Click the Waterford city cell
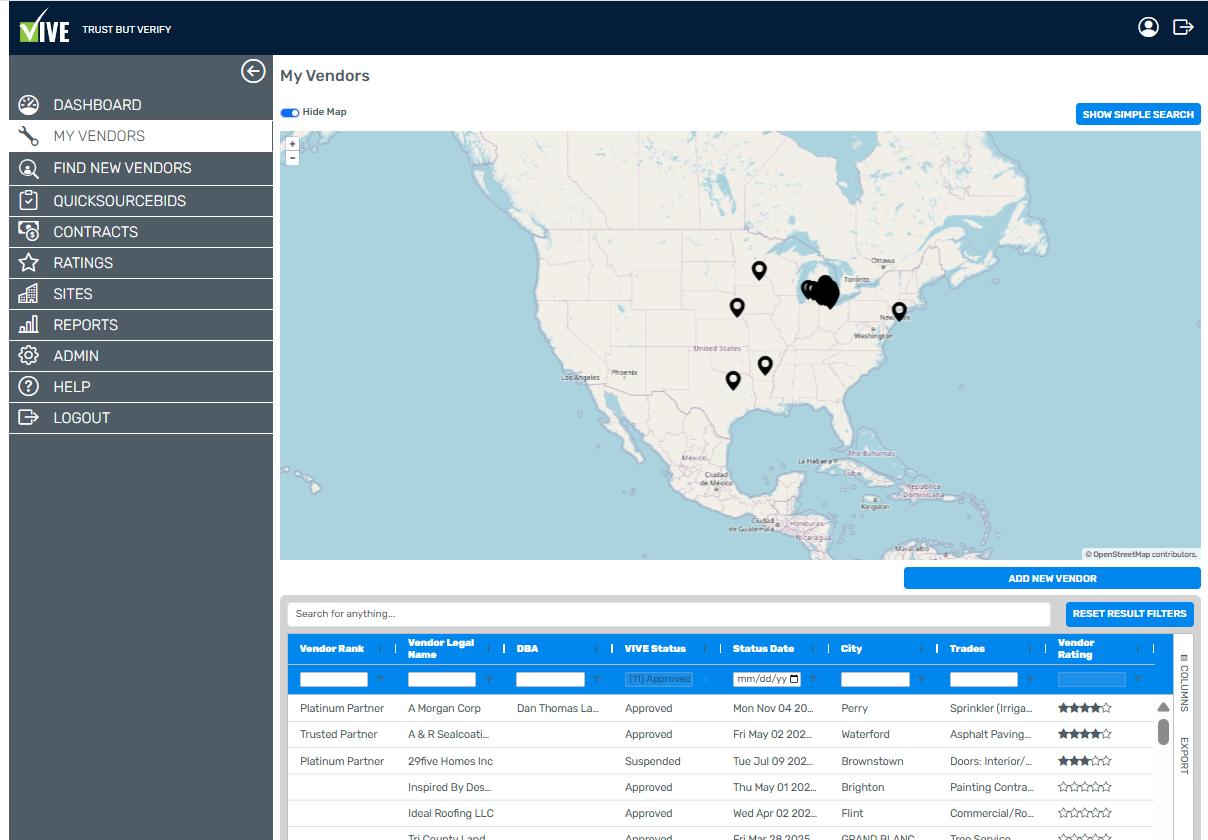 [x=865, y=734]
